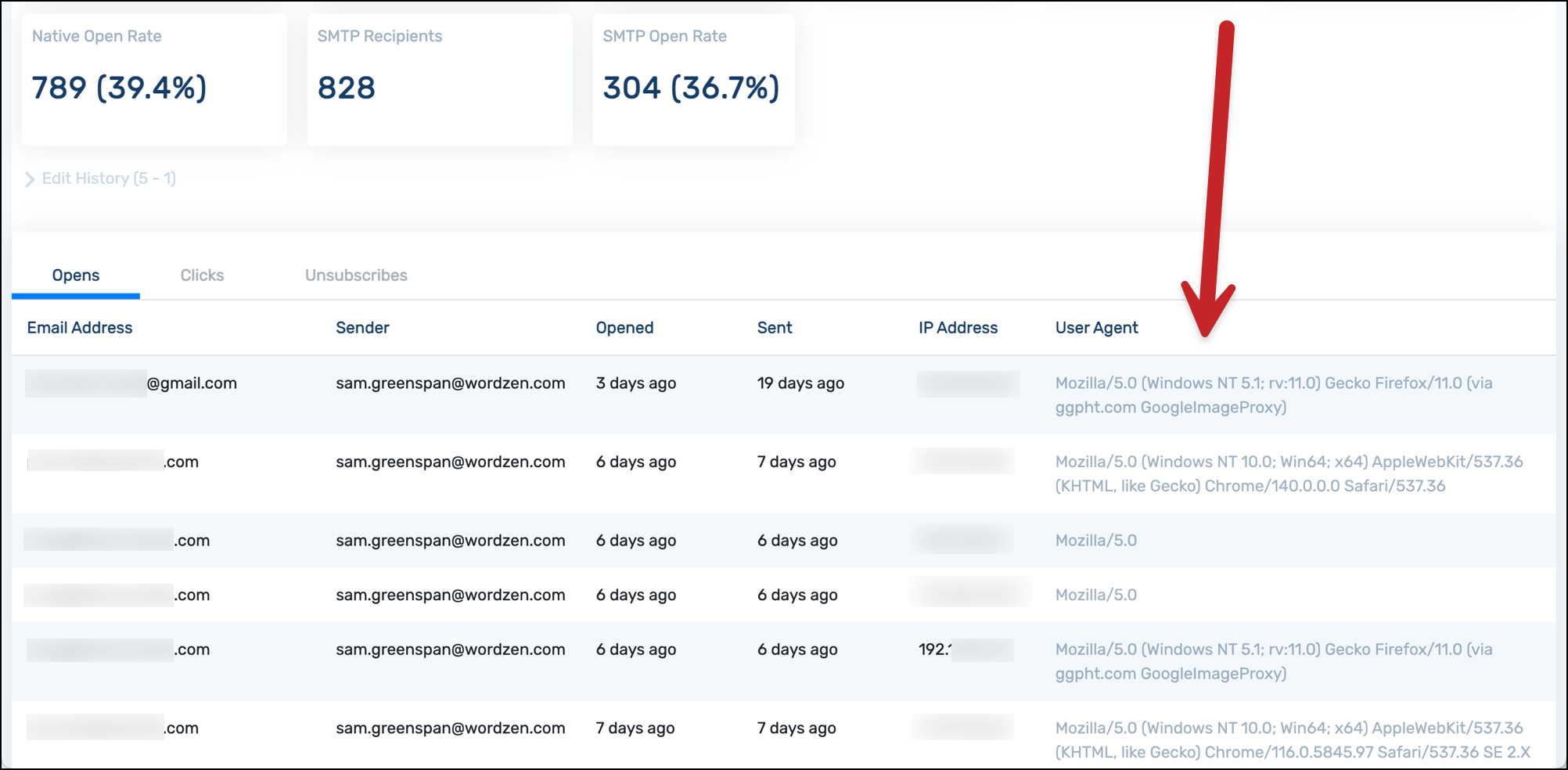Click the IP Address column header
This screenshot has height=770, width=1568.
958,328
